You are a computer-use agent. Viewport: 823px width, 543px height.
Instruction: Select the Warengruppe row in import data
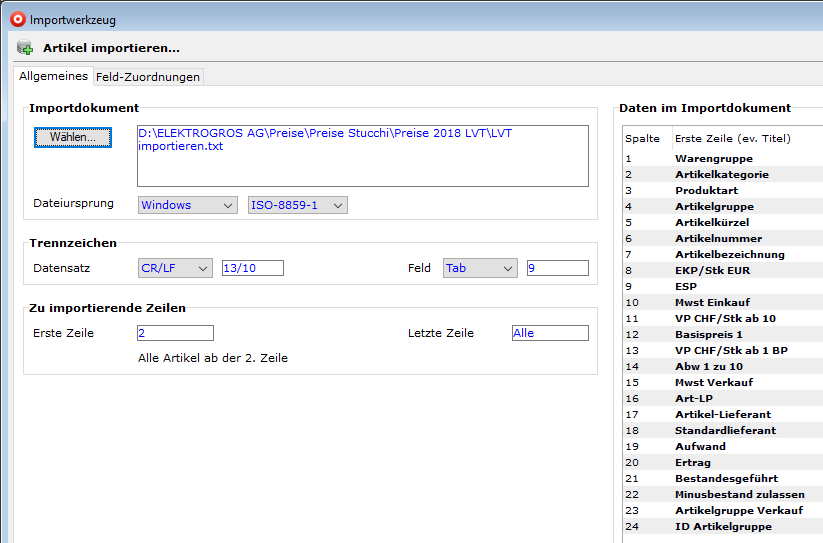click(714, 158)
